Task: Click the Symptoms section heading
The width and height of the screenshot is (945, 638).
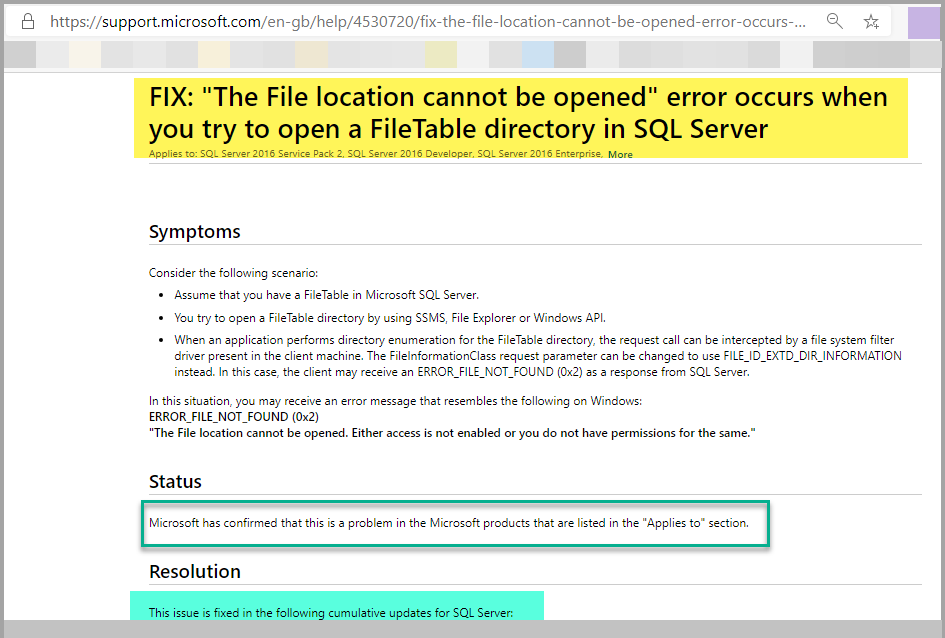Action: pos(195,231)
